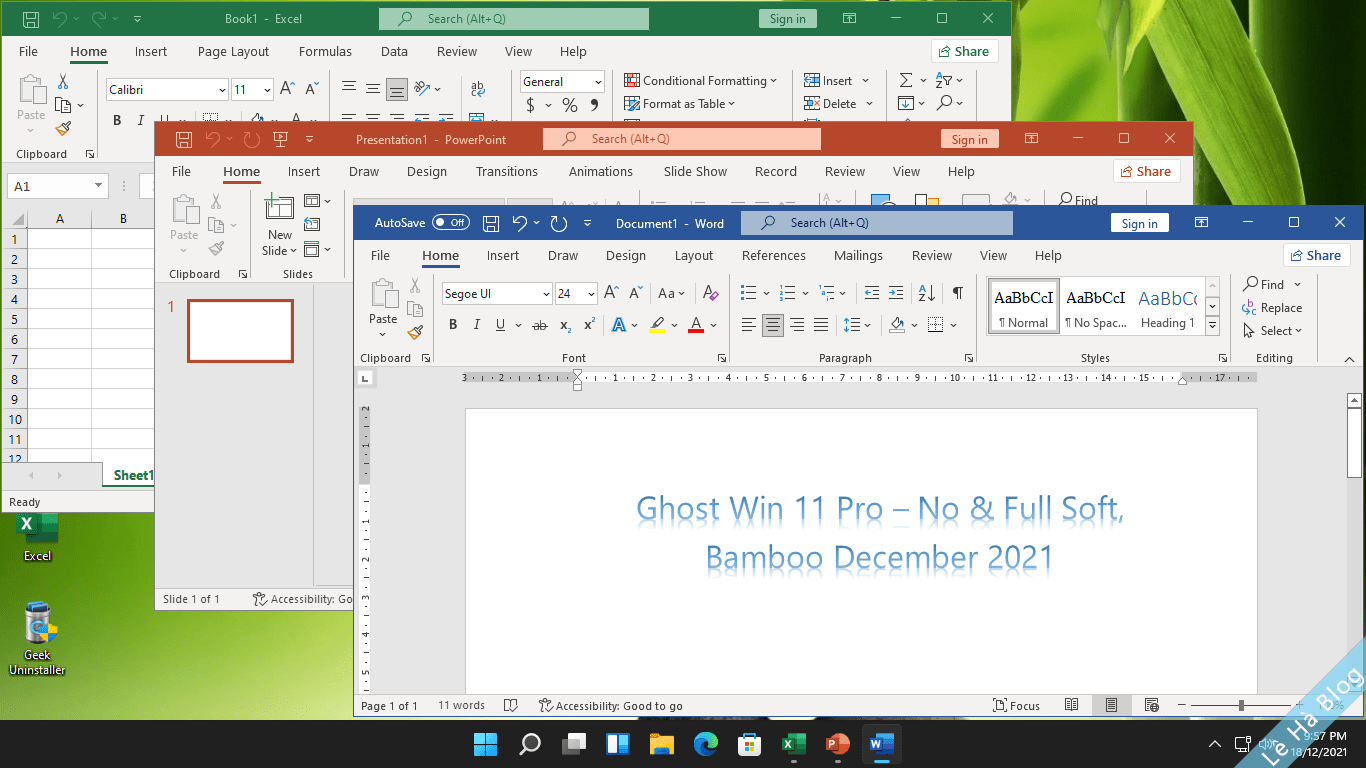Screen dimensions: 1366x768
Task: Click zoom slider handle in Word status bar
Action: pos(1241,705)
